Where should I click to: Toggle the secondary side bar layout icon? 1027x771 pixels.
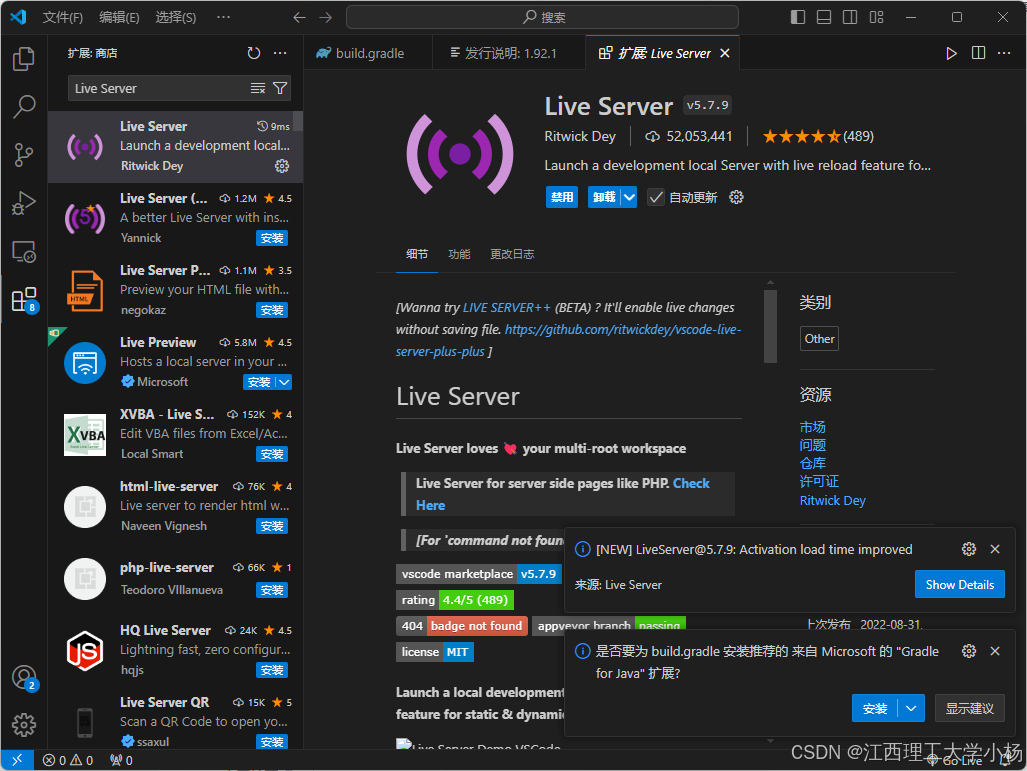(850, 17)
